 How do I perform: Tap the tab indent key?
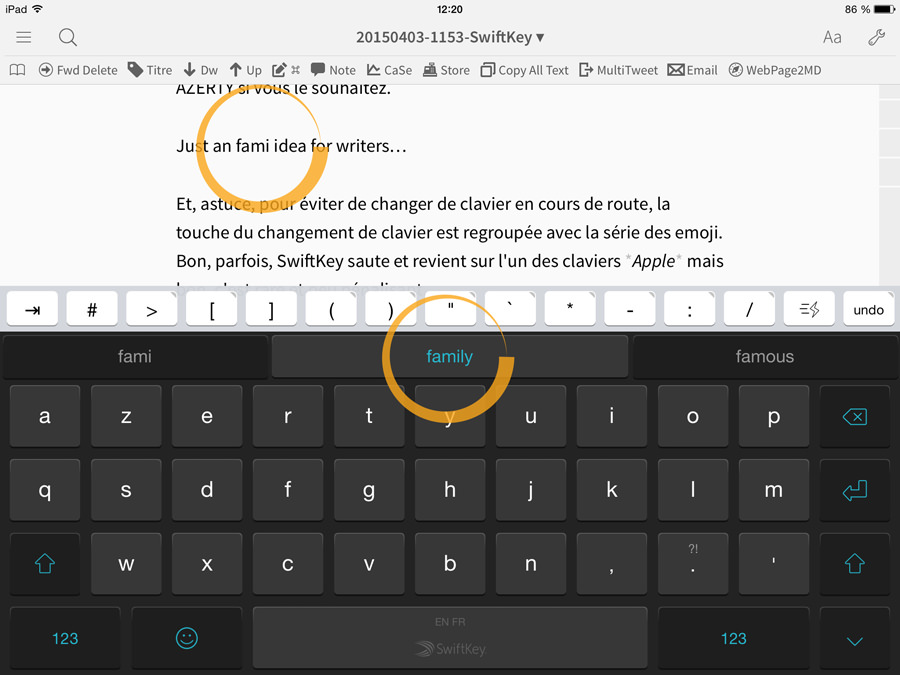pos(32,309)
